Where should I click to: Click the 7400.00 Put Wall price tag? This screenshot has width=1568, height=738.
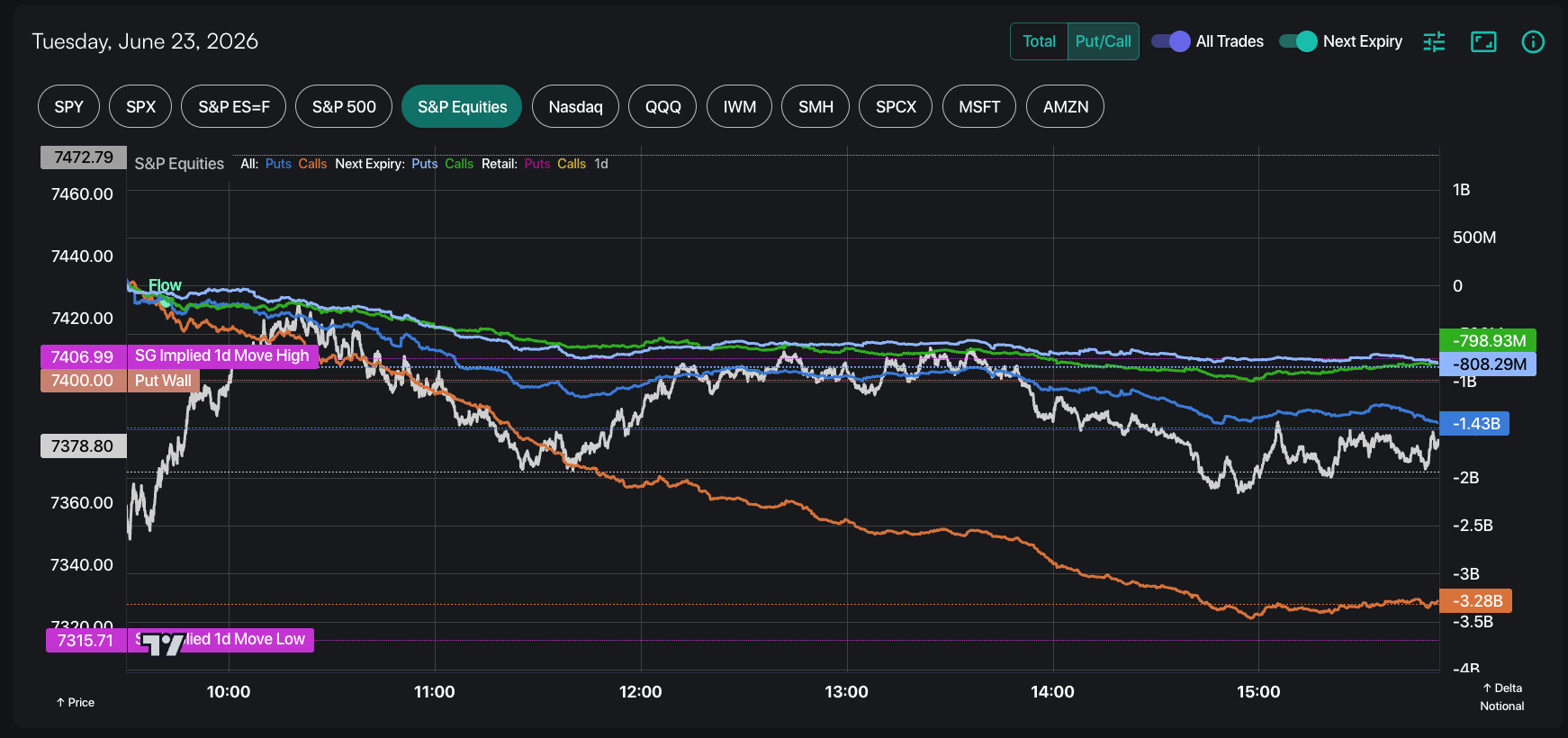83,381
